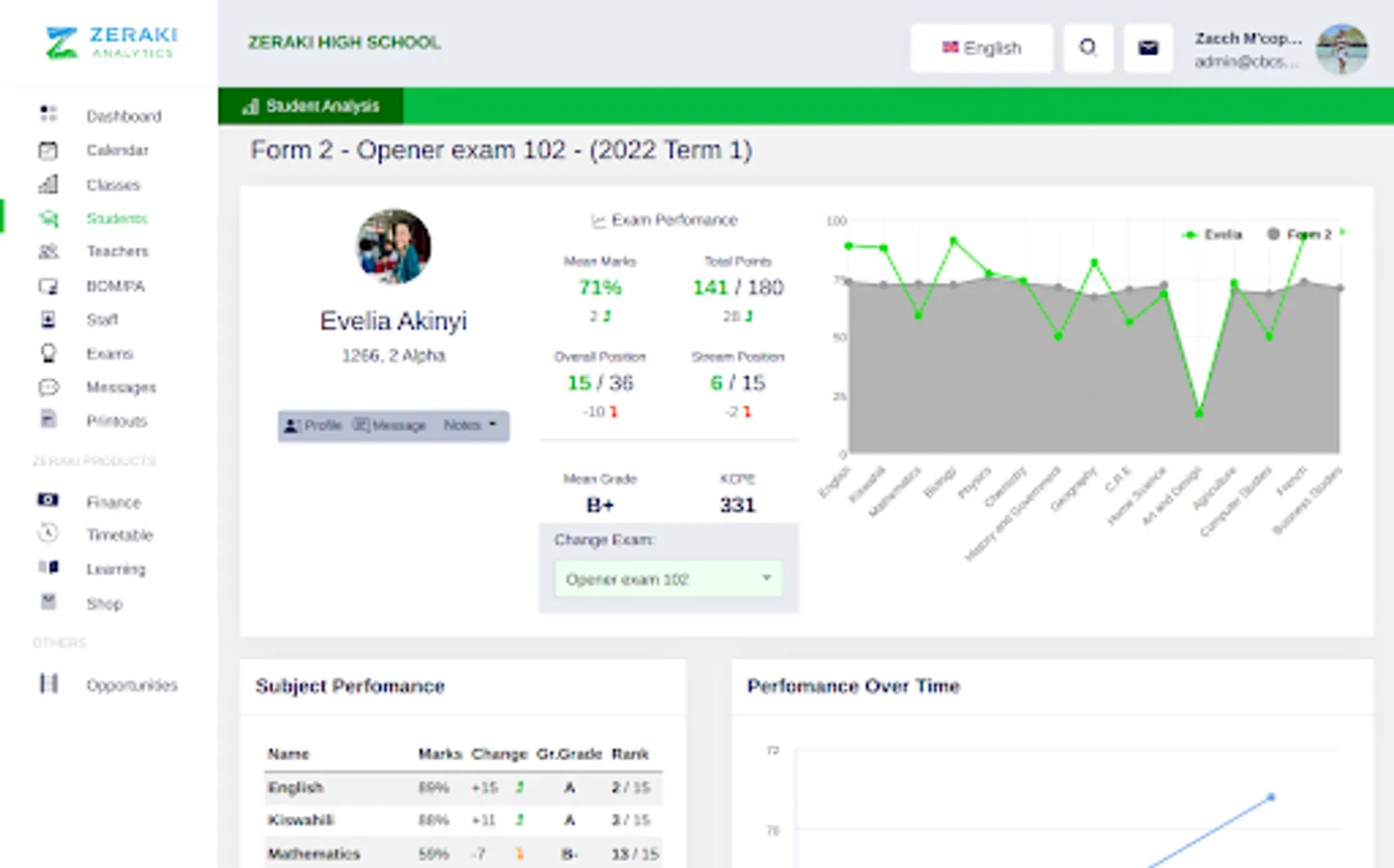Click the Message button under student
This screenshot has height=868, width=1394.
(x=390, y=425)
